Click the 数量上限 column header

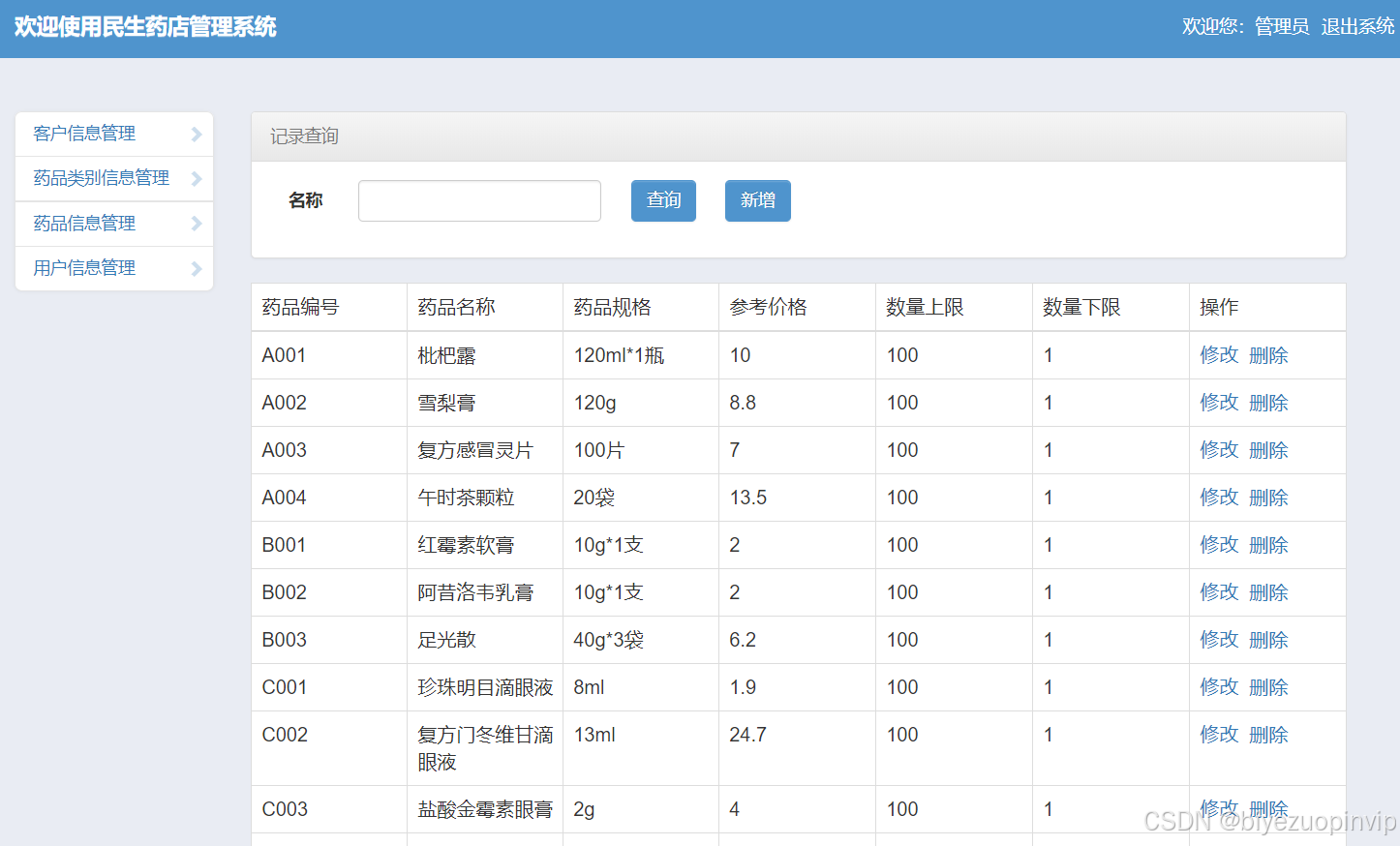coord(954,307)
